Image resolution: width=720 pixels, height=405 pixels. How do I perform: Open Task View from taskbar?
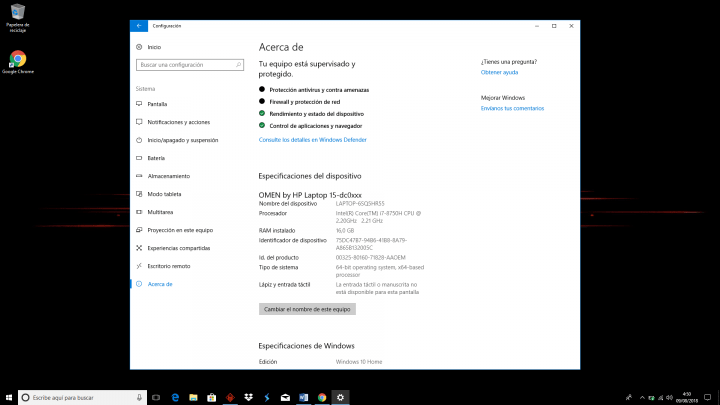(x=156, y=397)
